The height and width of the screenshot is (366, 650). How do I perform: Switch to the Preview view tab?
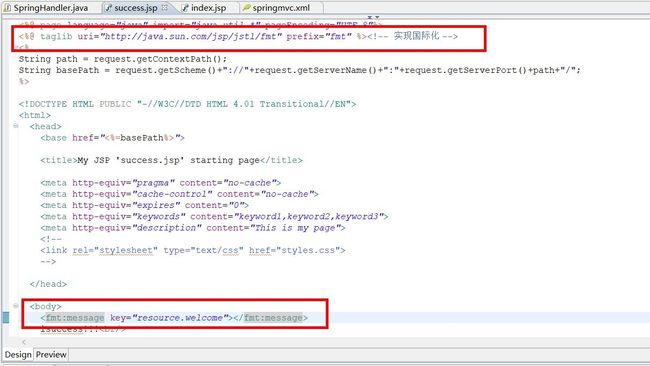51,355
